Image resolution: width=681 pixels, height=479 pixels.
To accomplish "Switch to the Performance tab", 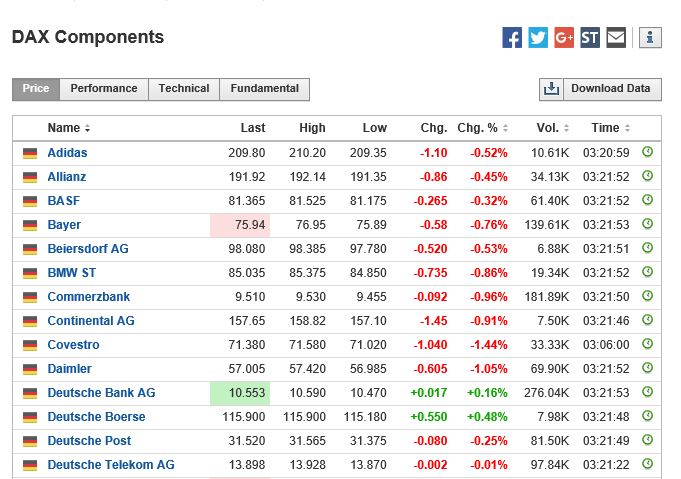I will pyautogui.click(x=104, y=89).
